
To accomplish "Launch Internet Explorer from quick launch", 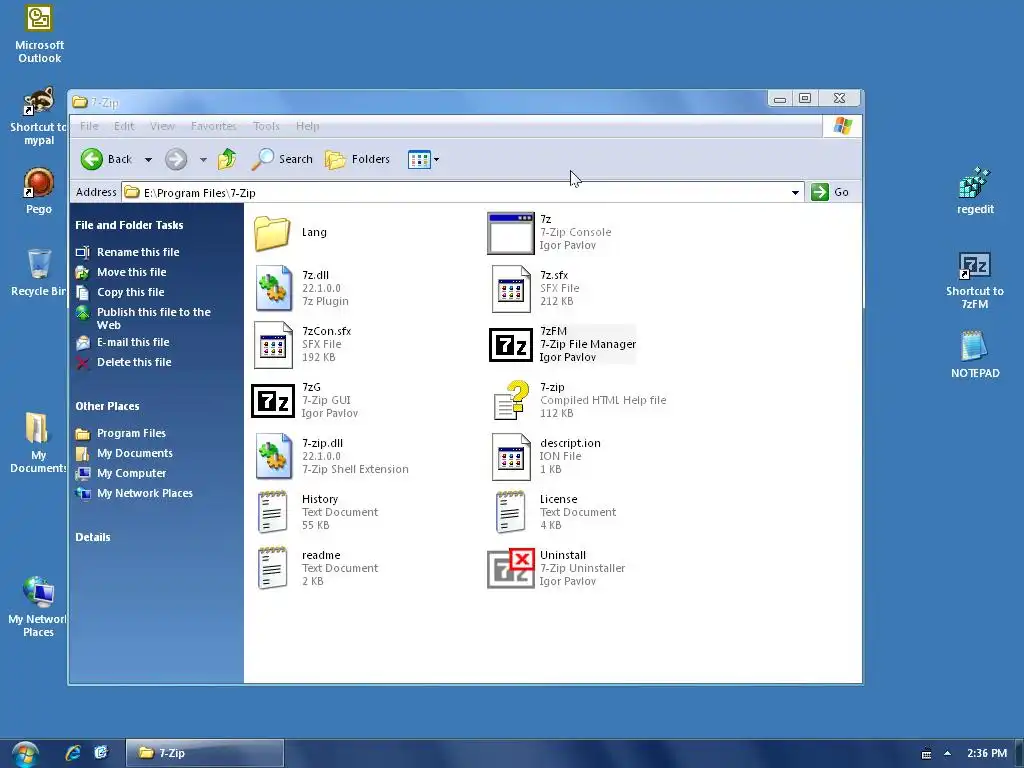I will [x=73, y=753].
